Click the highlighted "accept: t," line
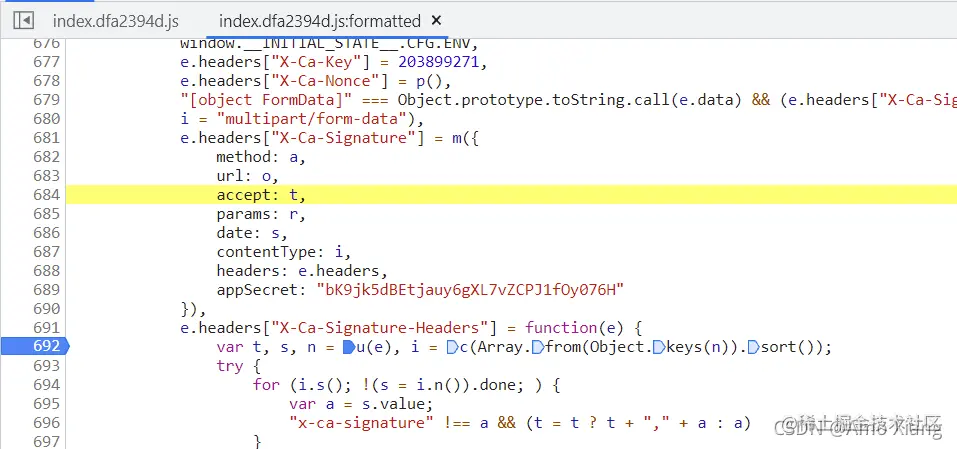Image resolution: width=957 pixels, height=449 pixels. pyautogui.click(x=511, y=195)
